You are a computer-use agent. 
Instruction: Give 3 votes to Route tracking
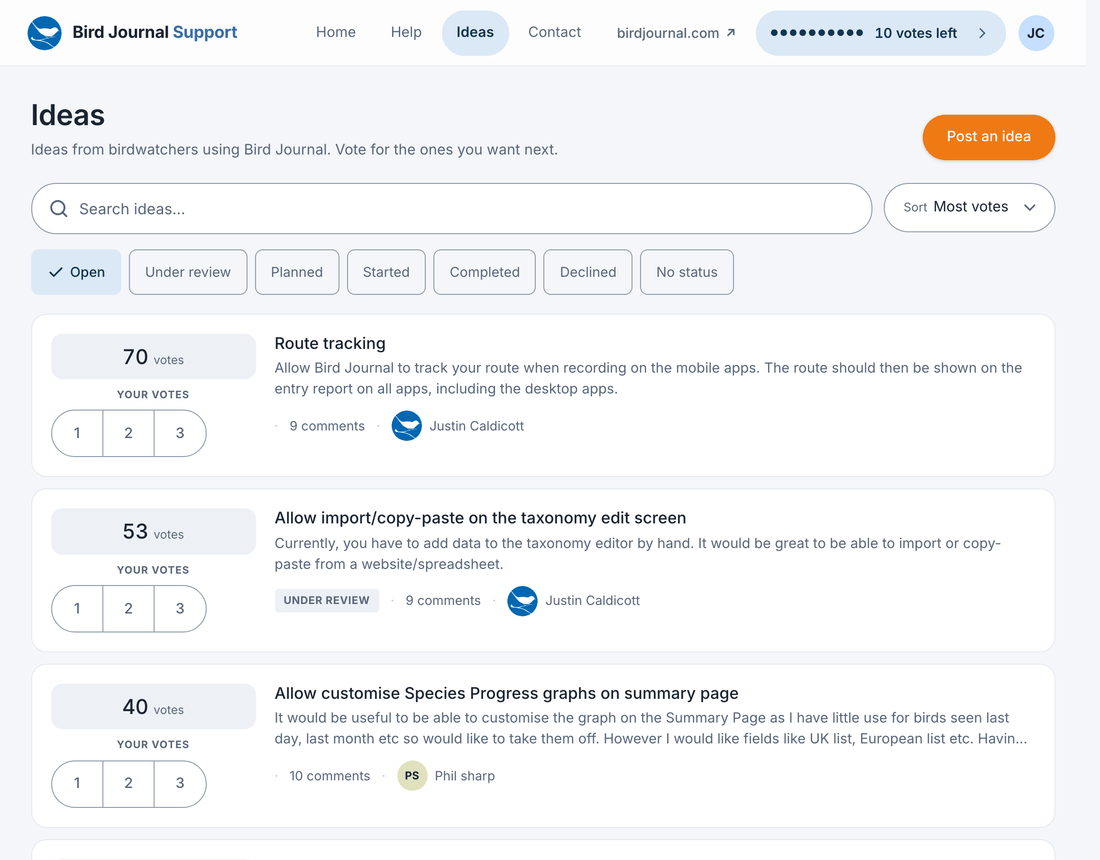click(180, 433)
